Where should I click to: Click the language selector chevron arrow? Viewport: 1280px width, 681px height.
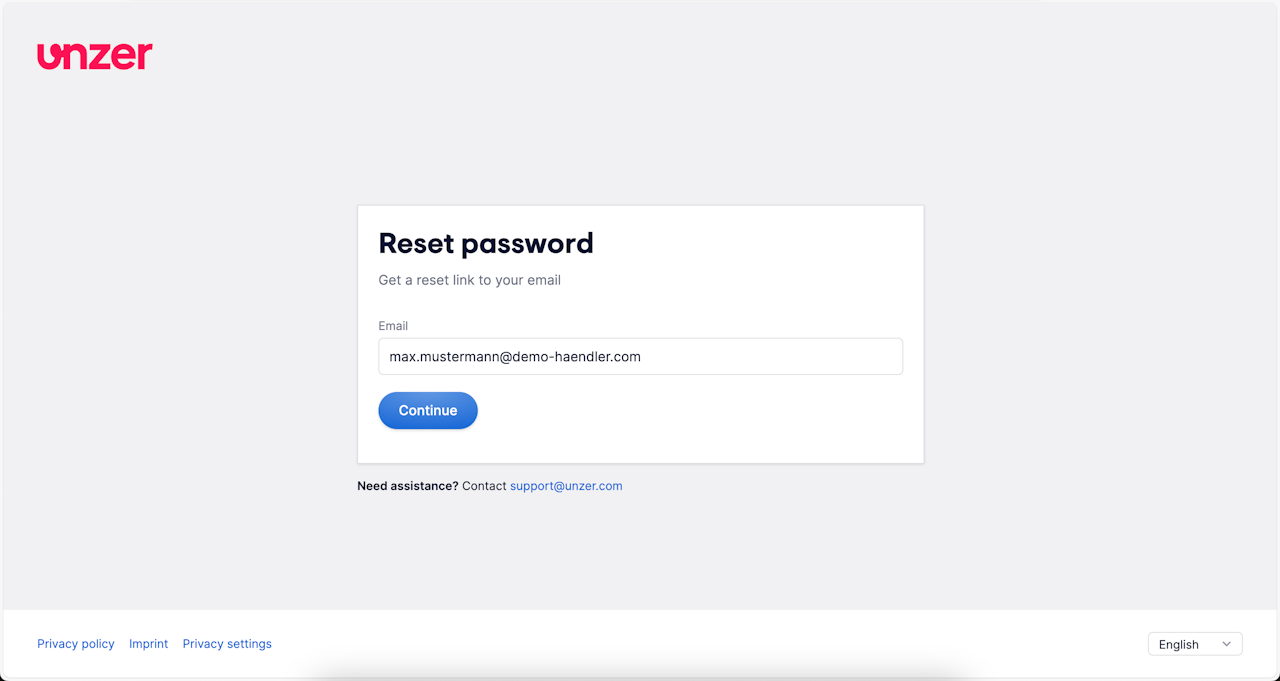[x=1226, y=644]
